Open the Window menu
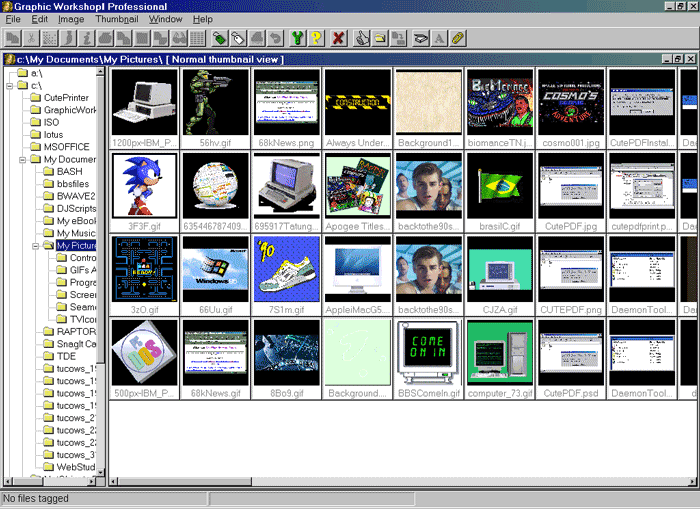 click(166, 19)
